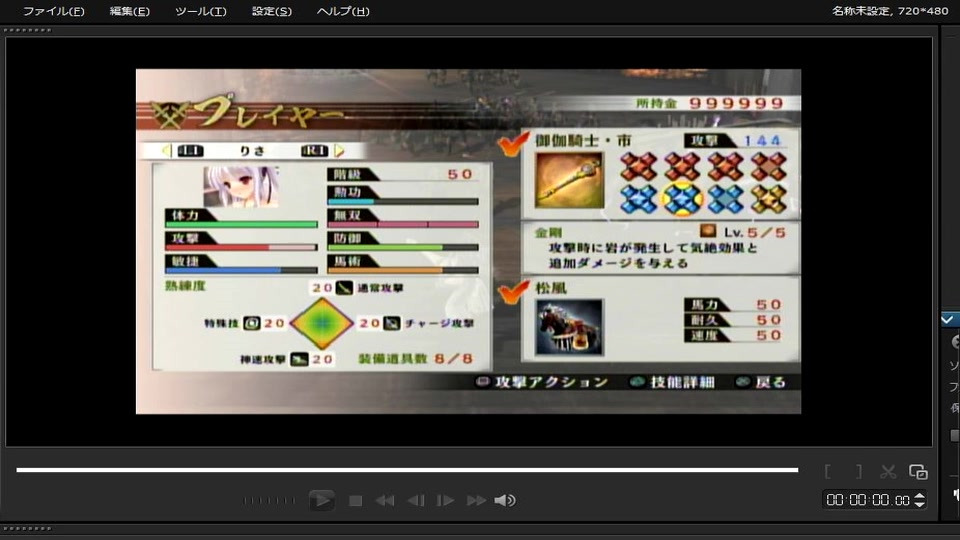Open the ツール(T) menu
This screenshot has height=540, width=960.
[201, 11]
